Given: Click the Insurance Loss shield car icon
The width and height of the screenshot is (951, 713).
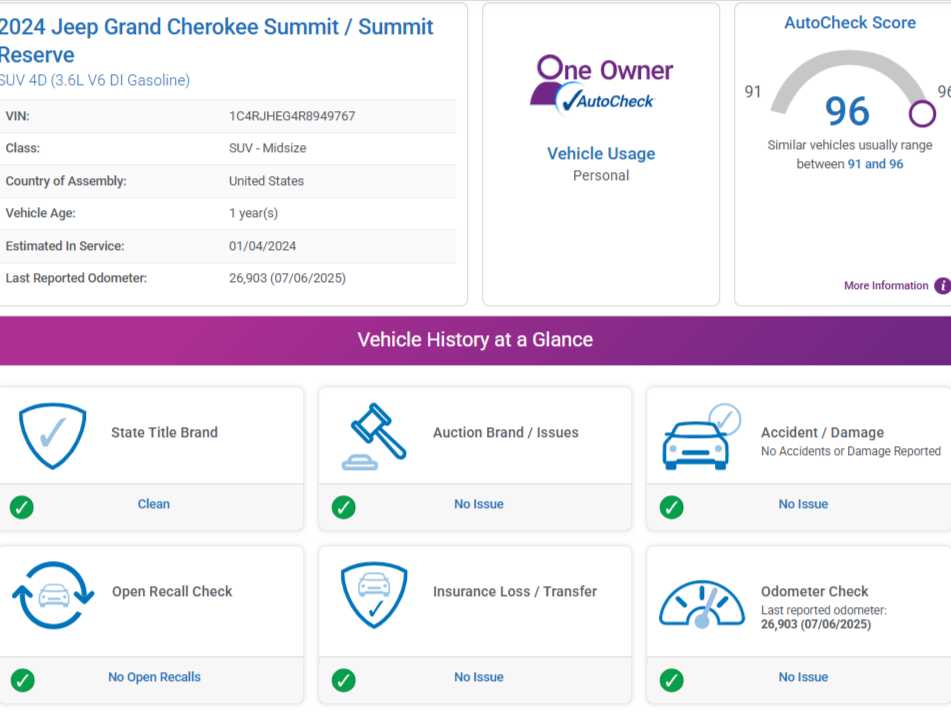Looking at the screenshot, I should click(x=374, y=594).
